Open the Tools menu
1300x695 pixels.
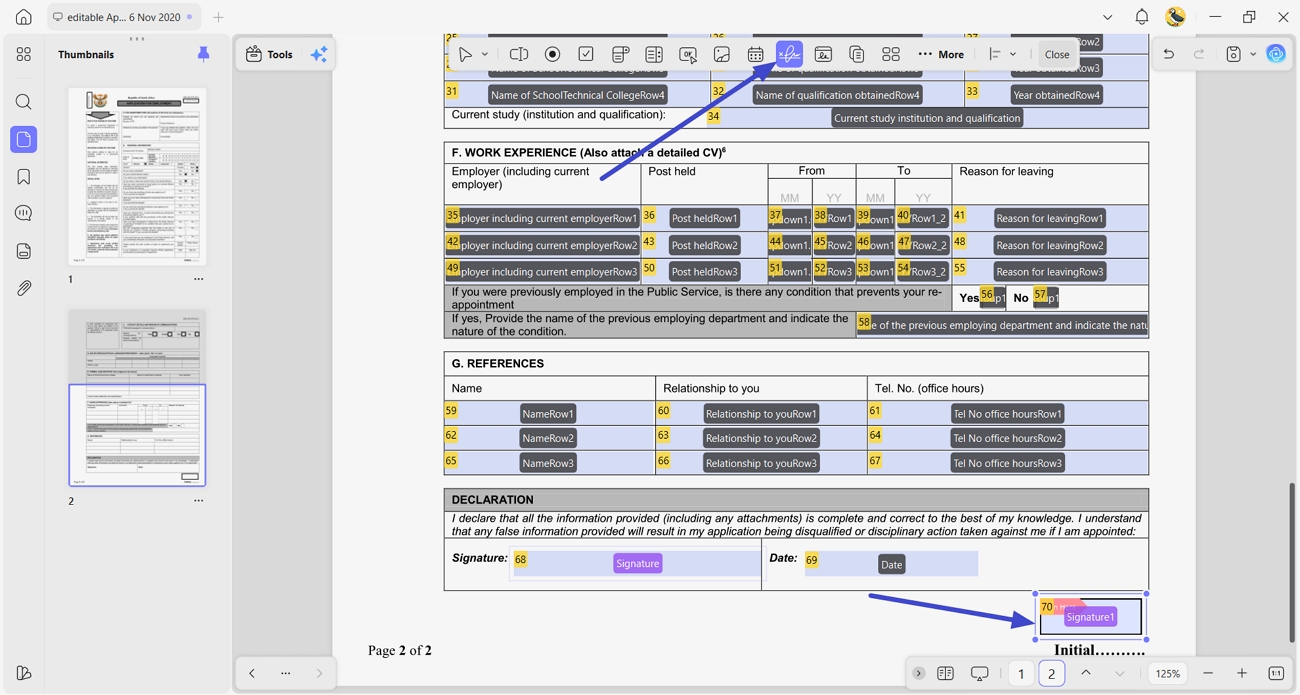point(270,54)
